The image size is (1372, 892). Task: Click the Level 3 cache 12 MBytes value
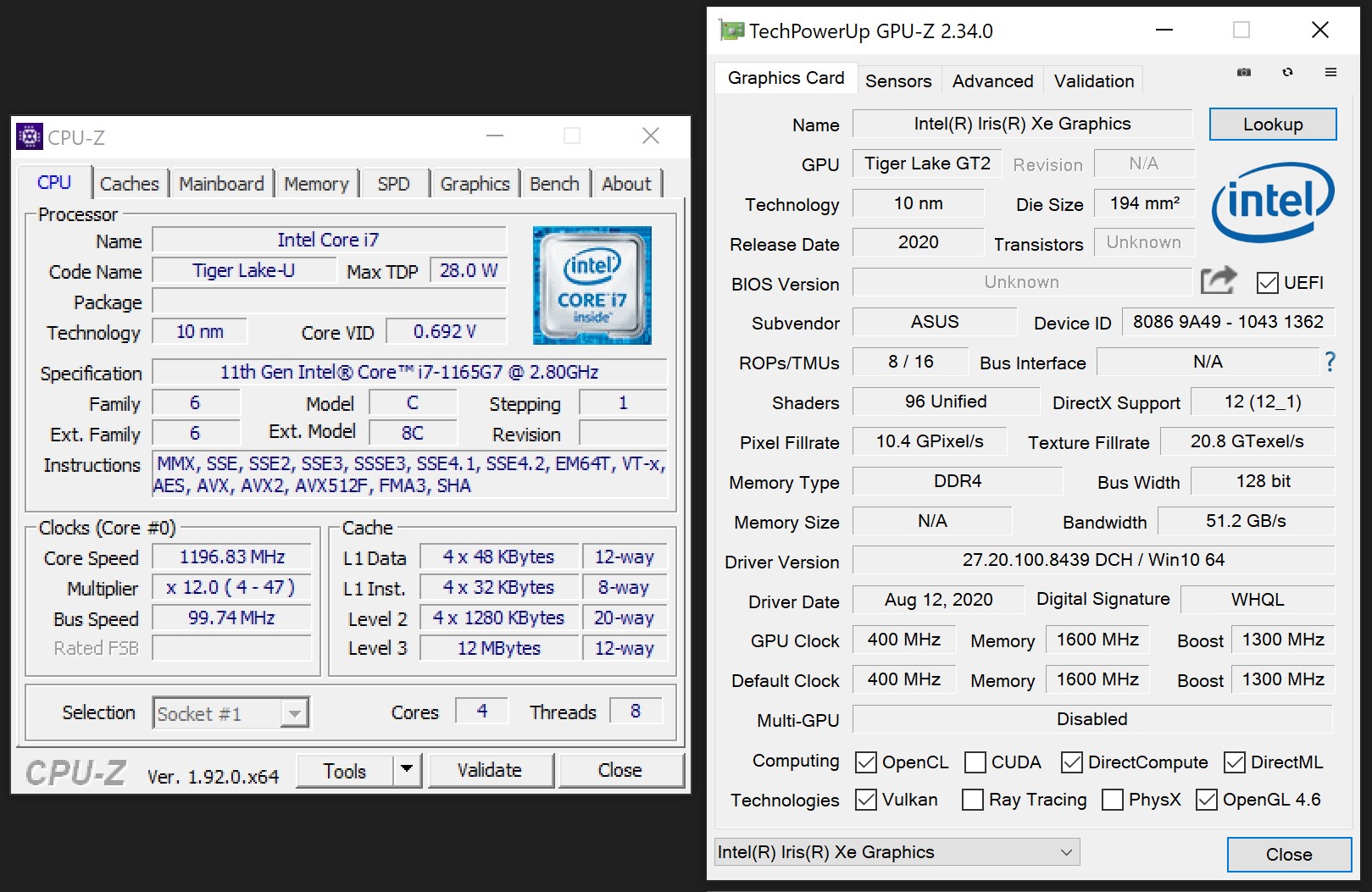(499, 648)
